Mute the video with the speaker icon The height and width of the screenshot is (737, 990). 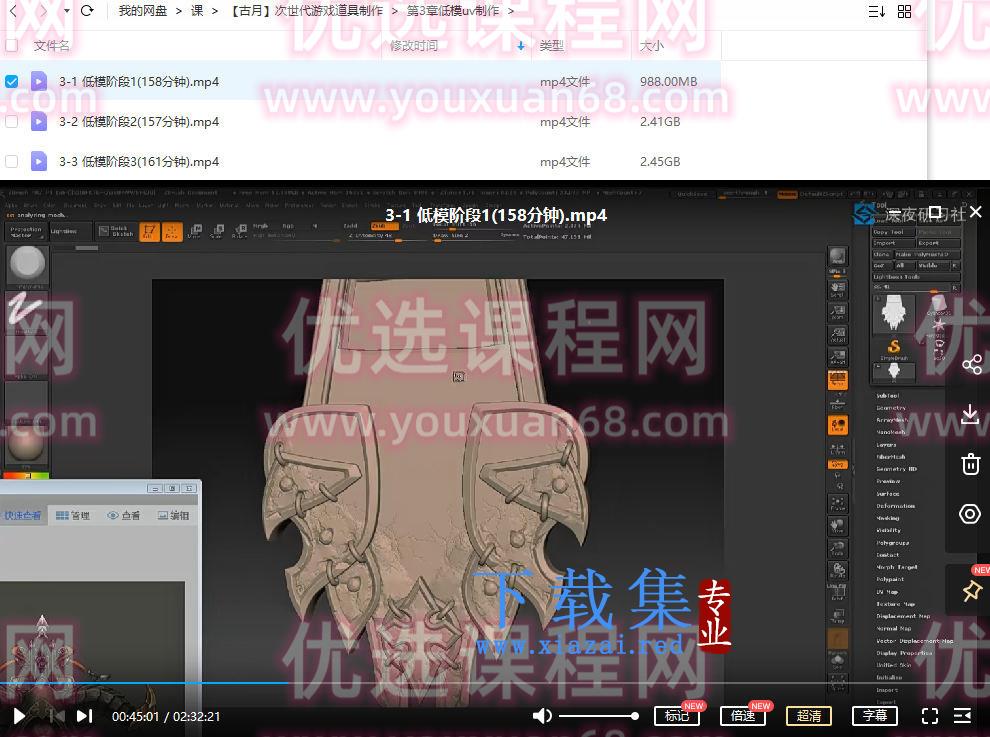click(x=542, y=716)
